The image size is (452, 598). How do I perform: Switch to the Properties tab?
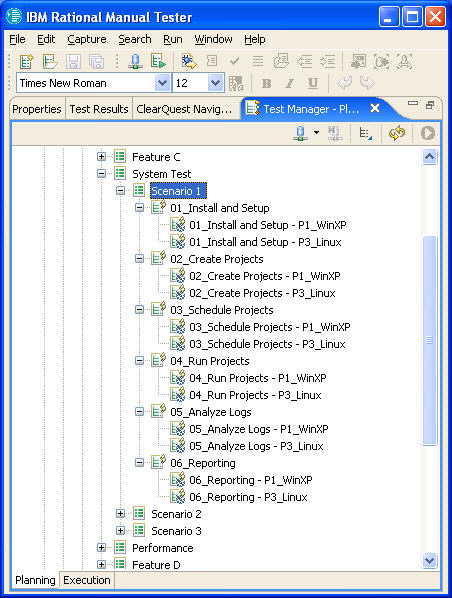[x=37, y=109]
